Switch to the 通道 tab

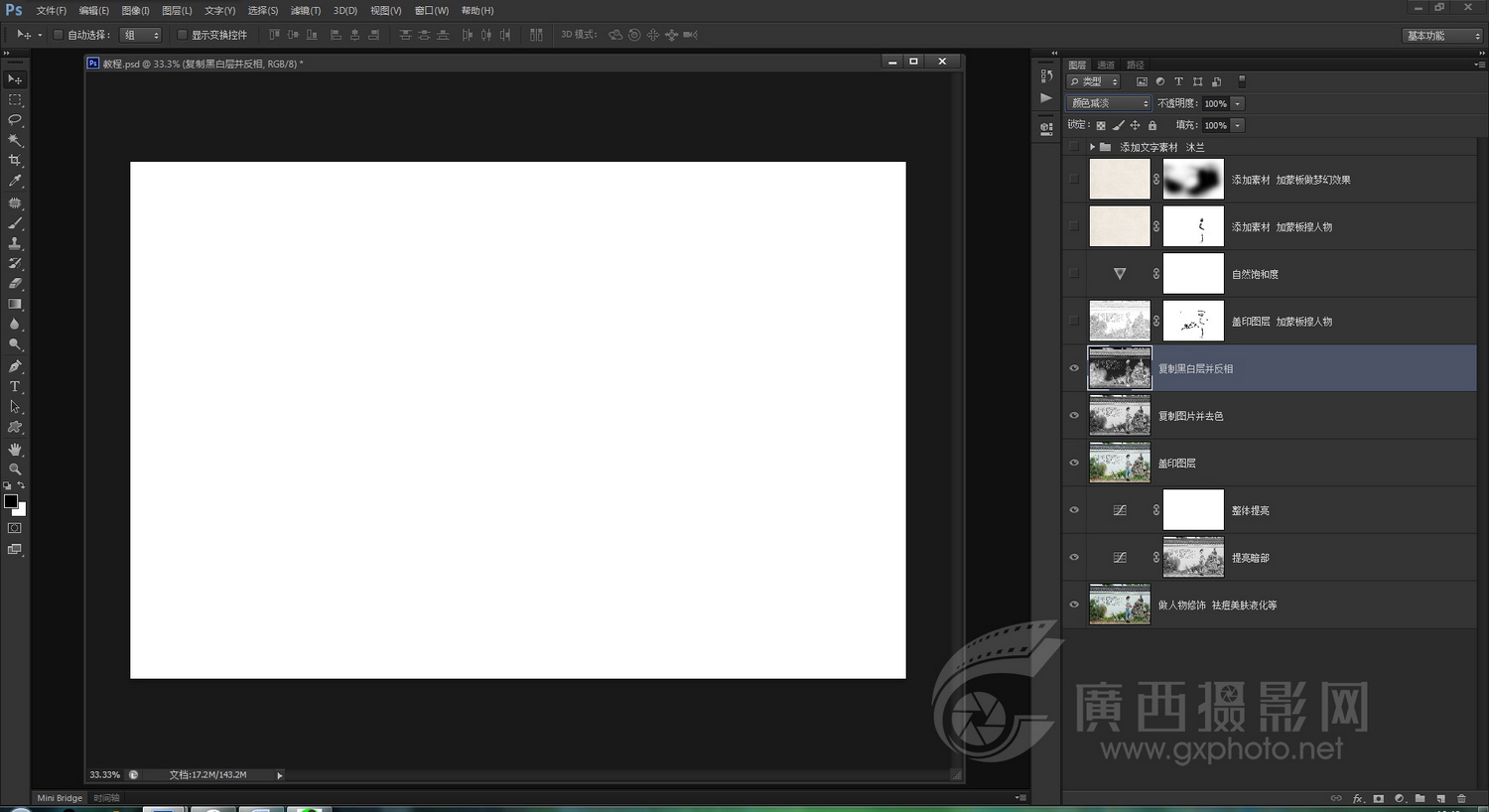pyautogui.click(x=1106, y=65)
